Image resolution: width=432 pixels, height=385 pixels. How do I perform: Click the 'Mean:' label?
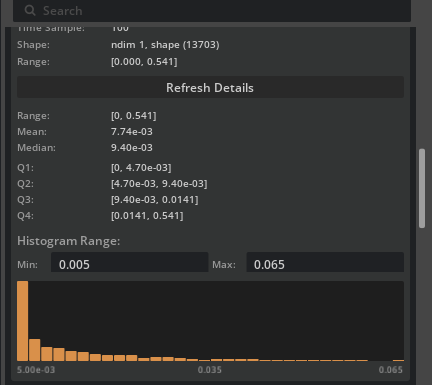(32, 132)
